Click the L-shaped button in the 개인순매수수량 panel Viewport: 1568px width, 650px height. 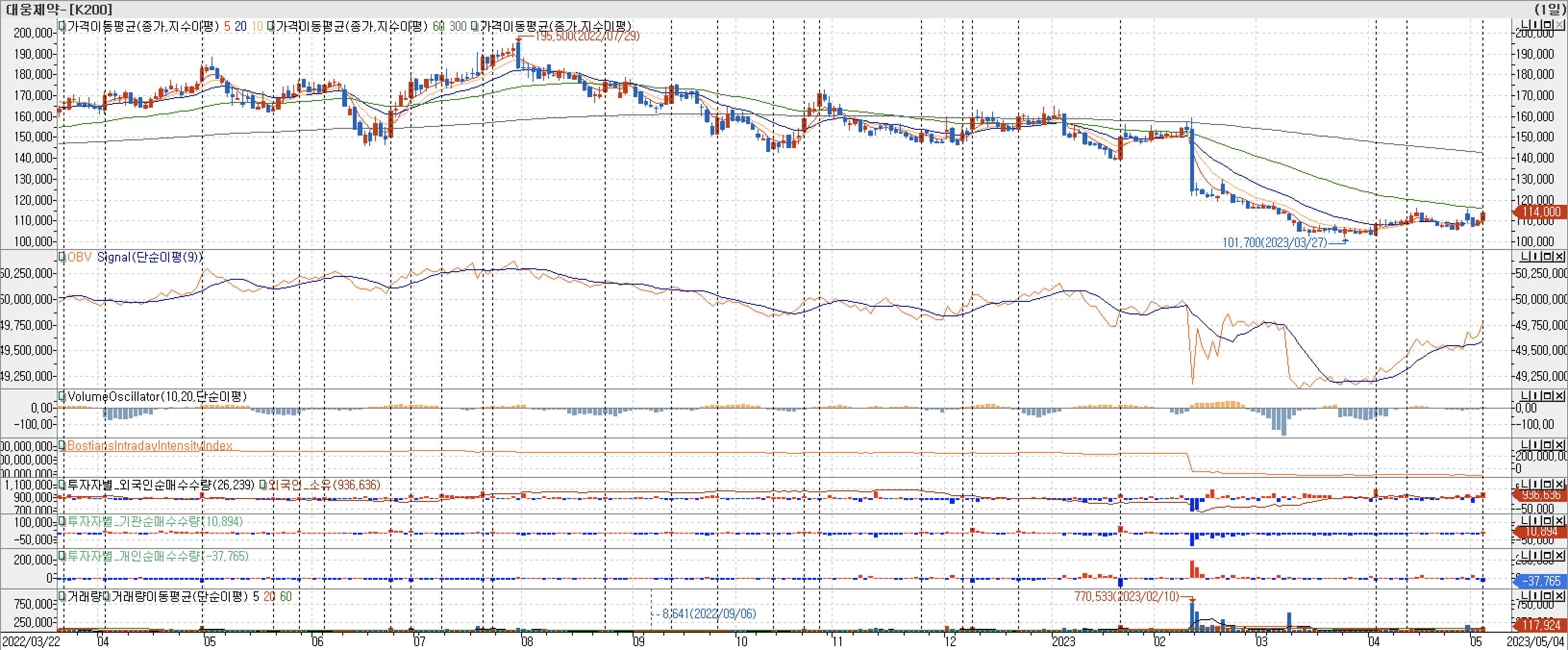(1525, 556)
